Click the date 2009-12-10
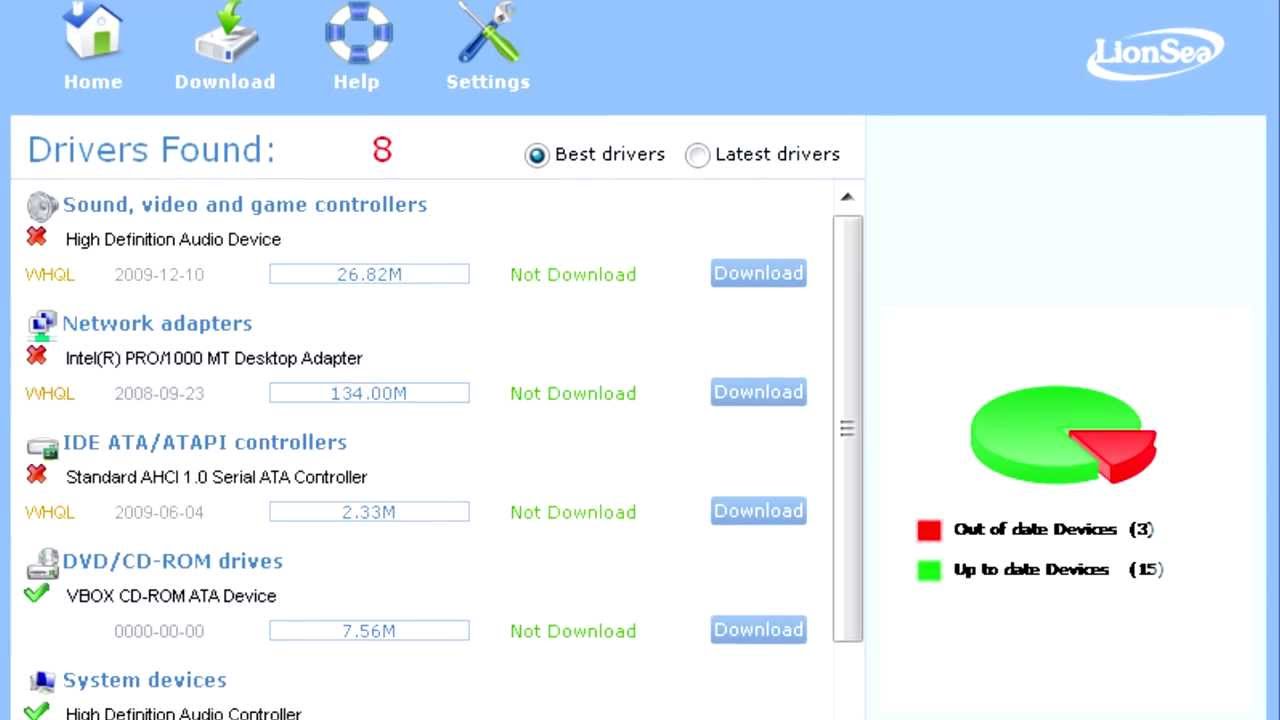 point(159,274)
